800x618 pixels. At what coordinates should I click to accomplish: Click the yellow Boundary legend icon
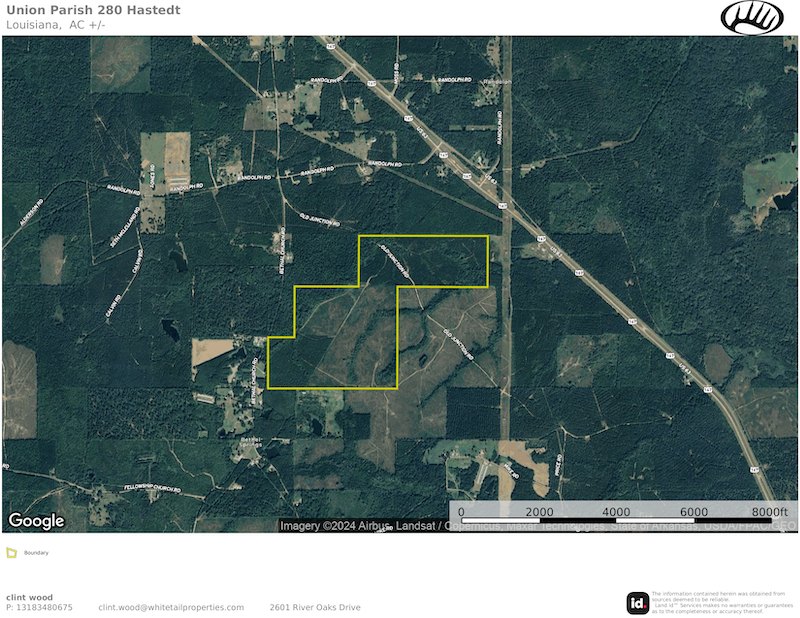tap(11, 553)
